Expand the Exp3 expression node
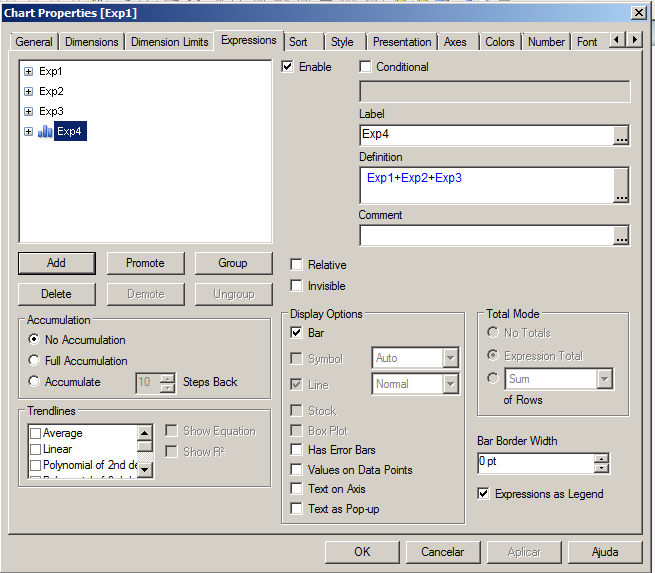The height and width of the screenshot is (573, 655). coord(28,112)
